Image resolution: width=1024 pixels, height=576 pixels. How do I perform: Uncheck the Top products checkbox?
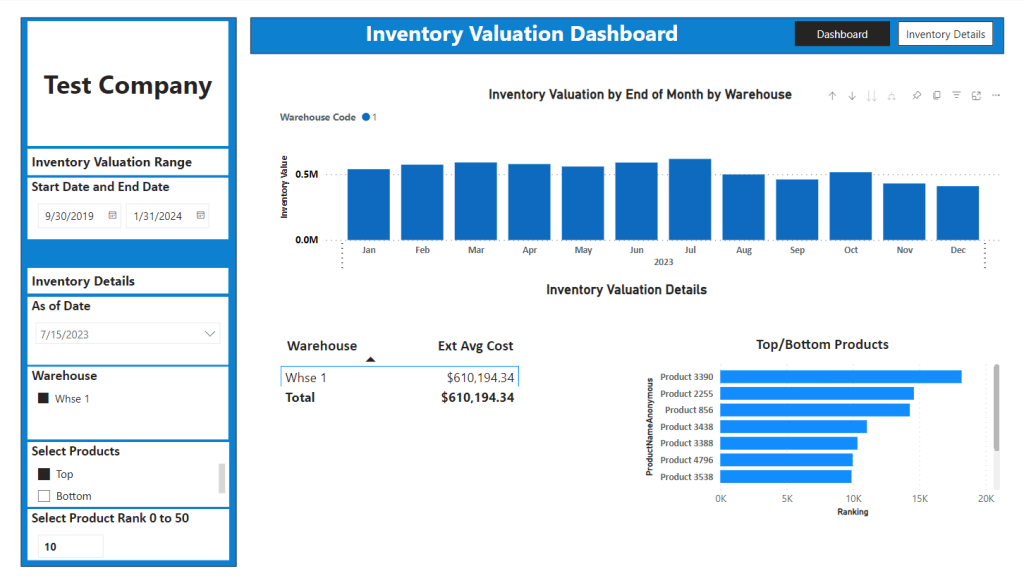click(44, 474)
